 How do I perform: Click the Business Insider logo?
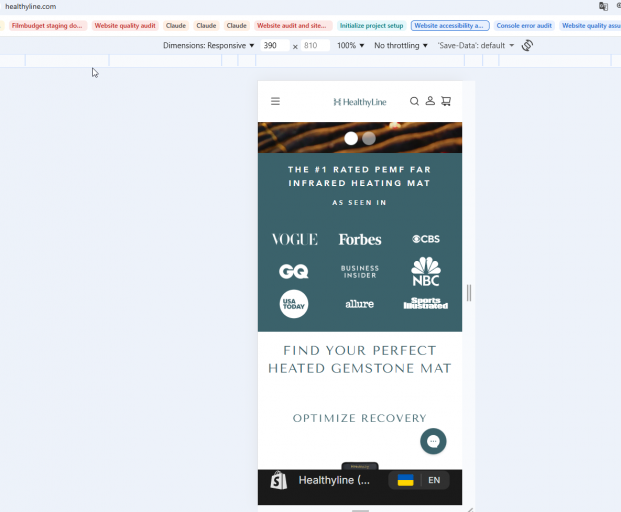point(360,272)
